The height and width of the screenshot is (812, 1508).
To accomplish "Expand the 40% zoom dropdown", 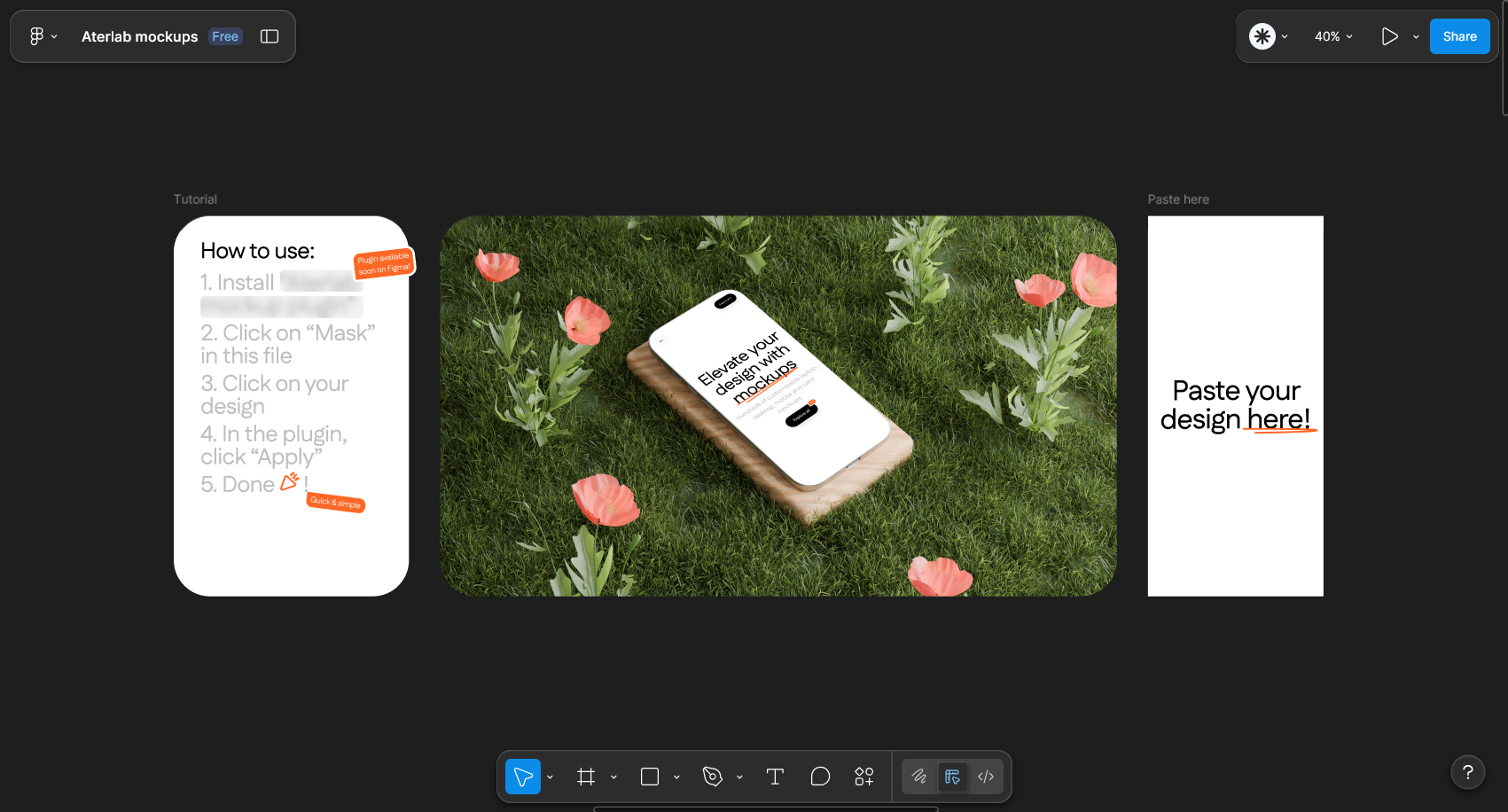I will [x=1333, y=36].
